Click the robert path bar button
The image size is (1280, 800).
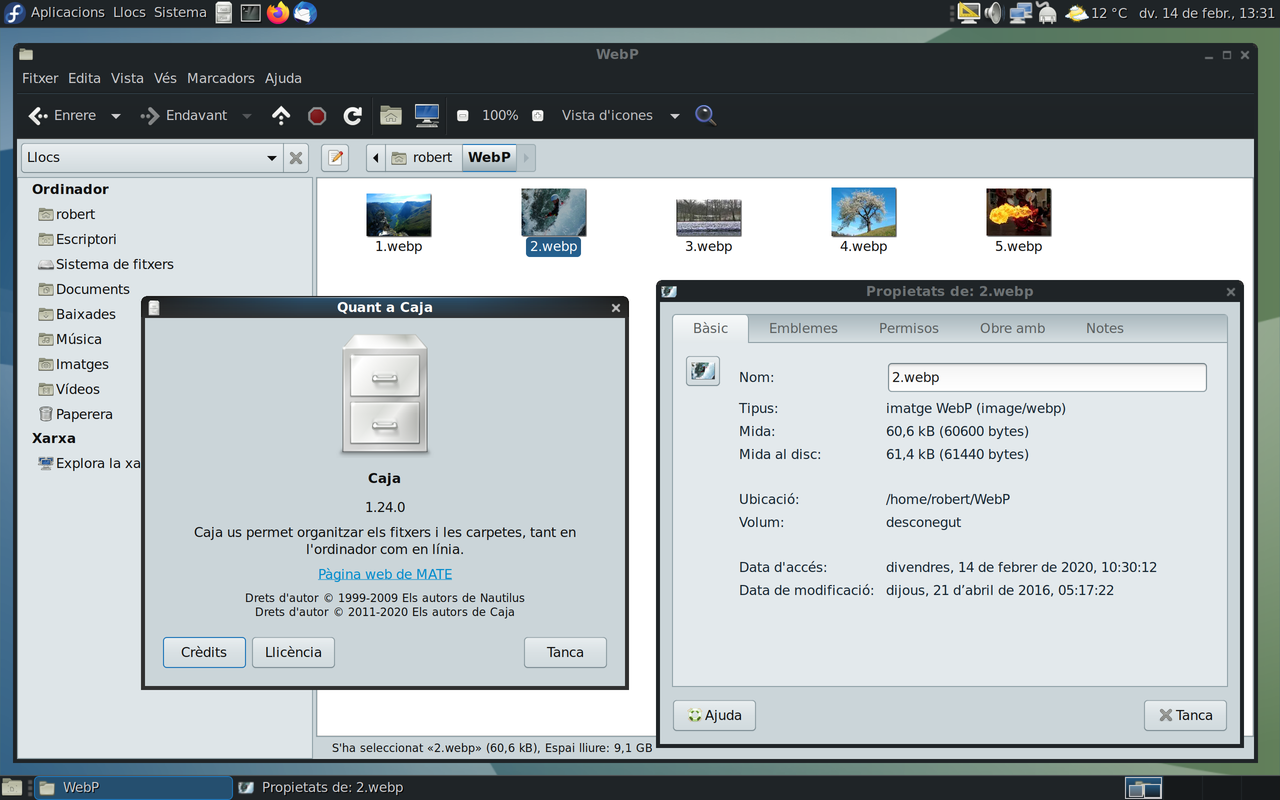click(424, 157)
